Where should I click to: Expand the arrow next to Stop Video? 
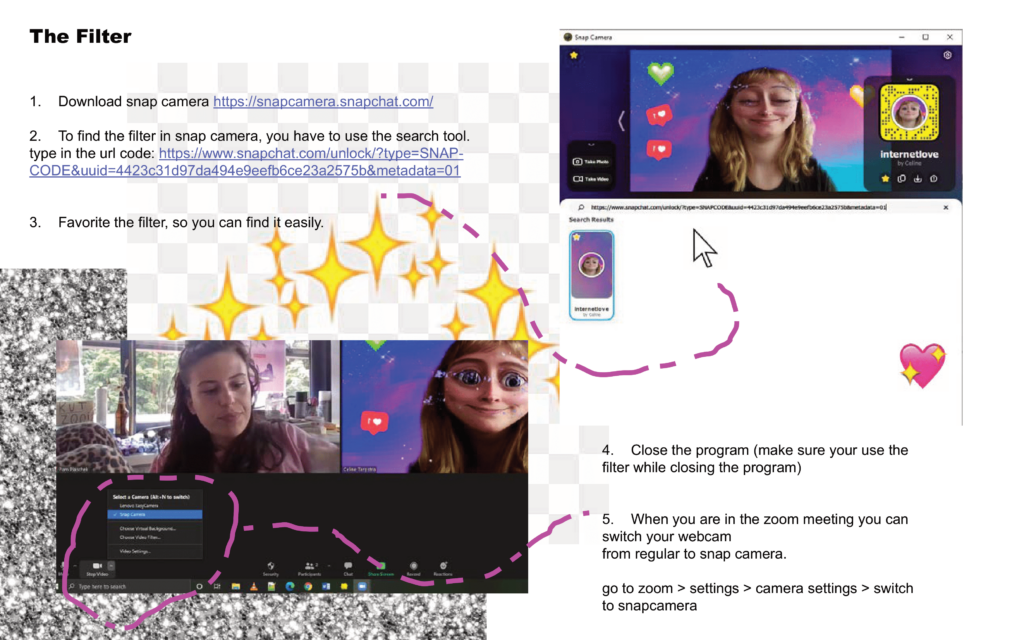(111, 566)
